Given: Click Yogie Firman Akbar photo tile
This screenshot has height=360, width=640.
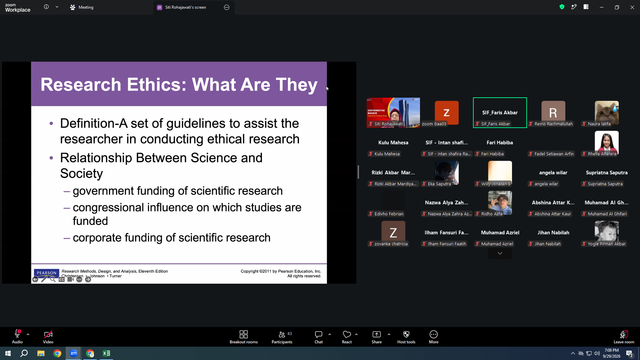Looking at the screenshot, I should coord(607,233).
